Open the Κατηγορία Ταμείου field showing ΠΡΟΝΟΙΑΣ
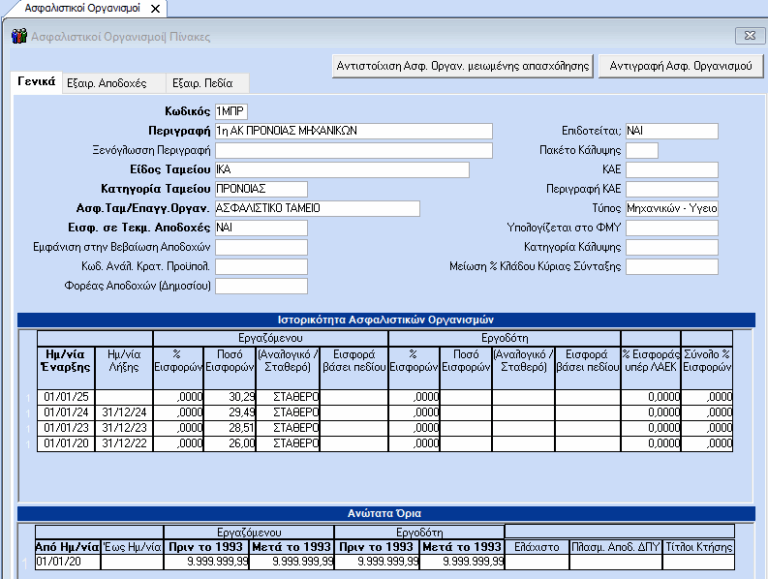Viewport: 768px width, 579px height. pyautogui.click(x=261, y=189)
